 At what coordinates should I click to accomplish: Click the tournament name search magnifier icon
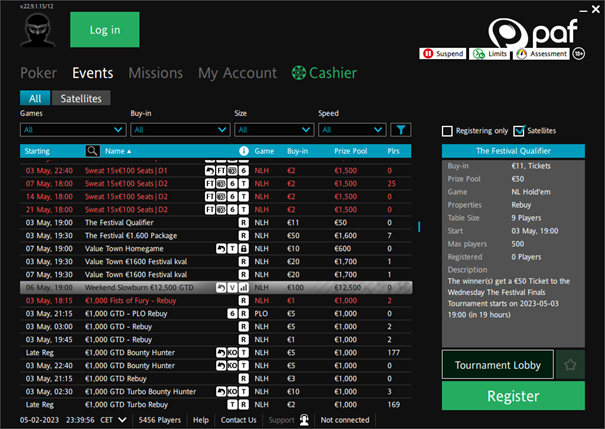pos(93,151)
